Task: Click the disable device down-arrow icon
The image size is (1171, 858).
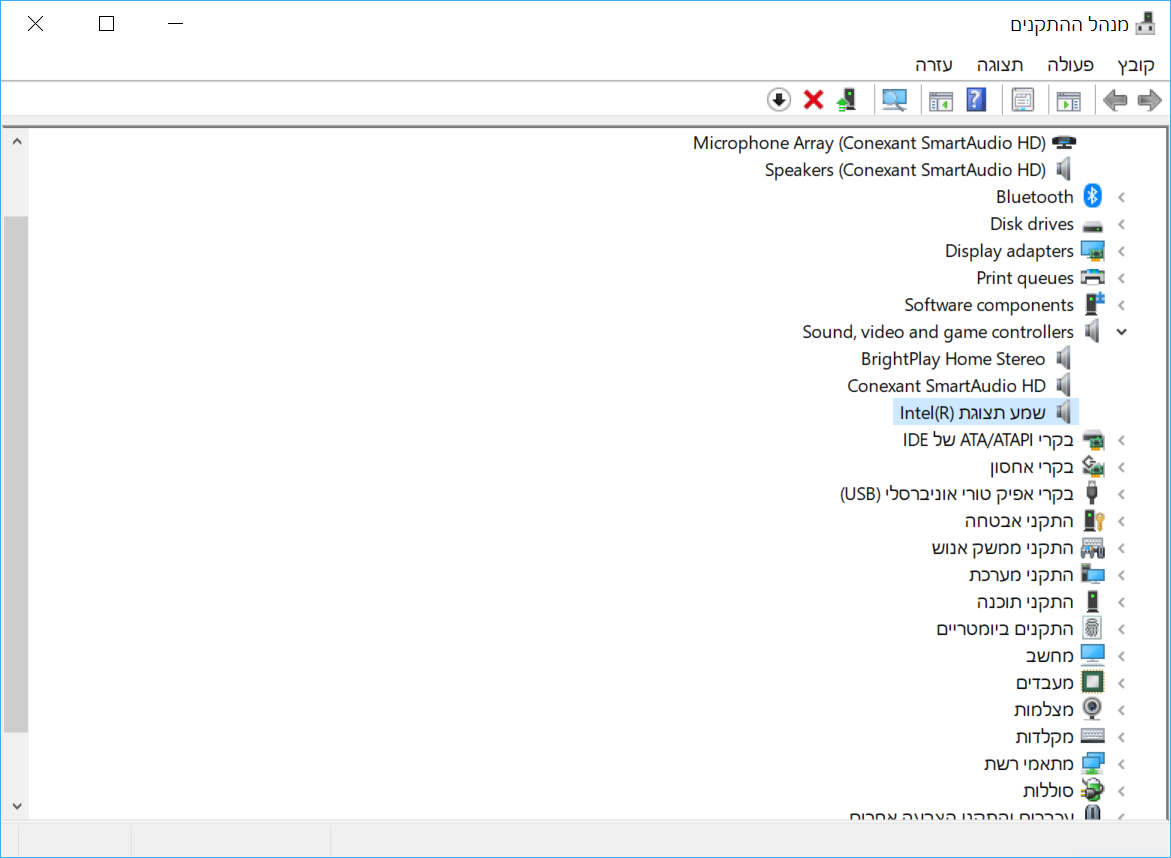Action: pos(779,99)
